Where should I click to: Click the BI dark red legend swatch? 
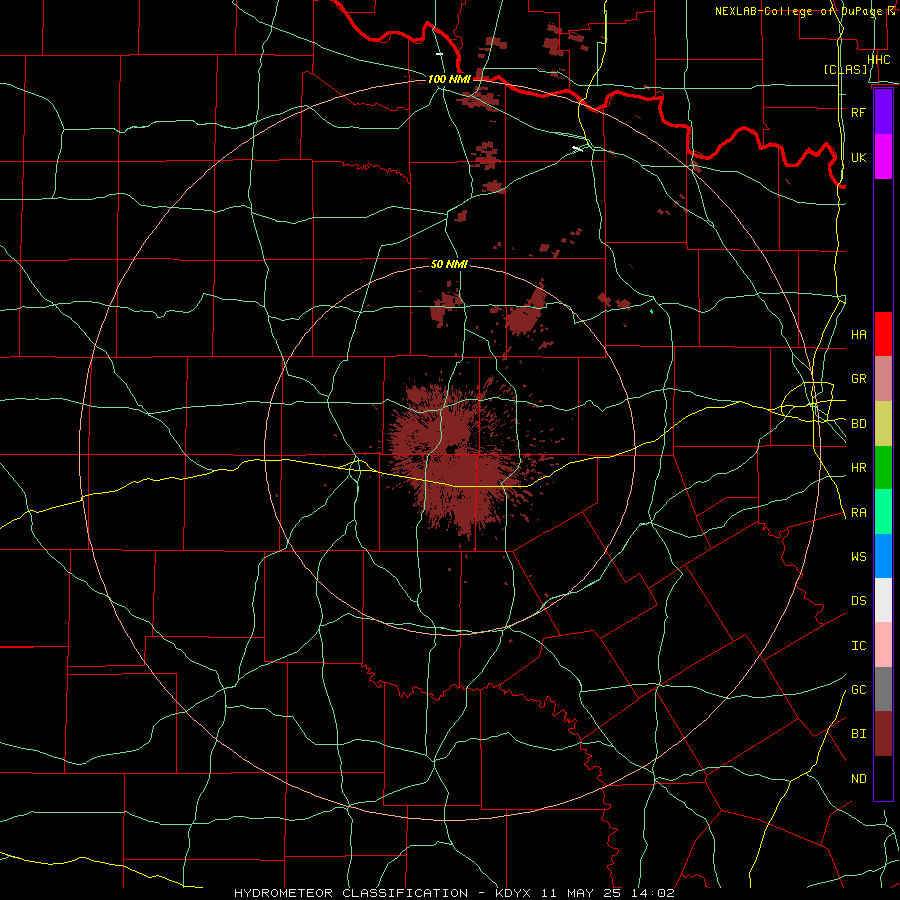point(883,734)
